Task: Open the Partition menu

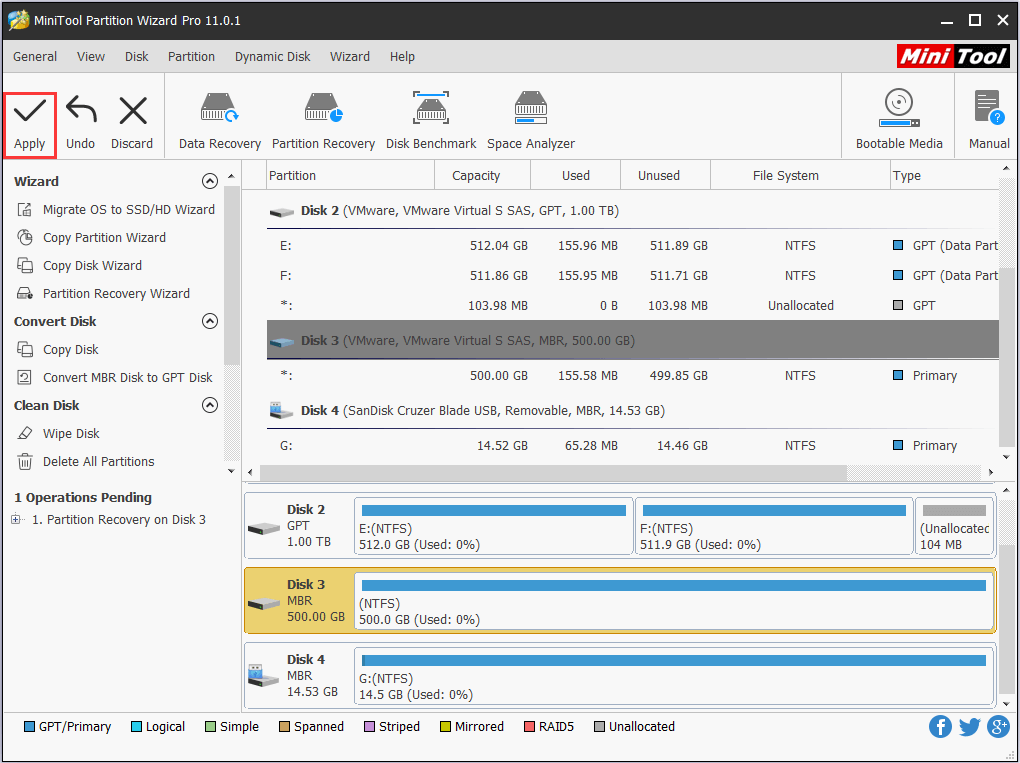Action: (191, 57)
